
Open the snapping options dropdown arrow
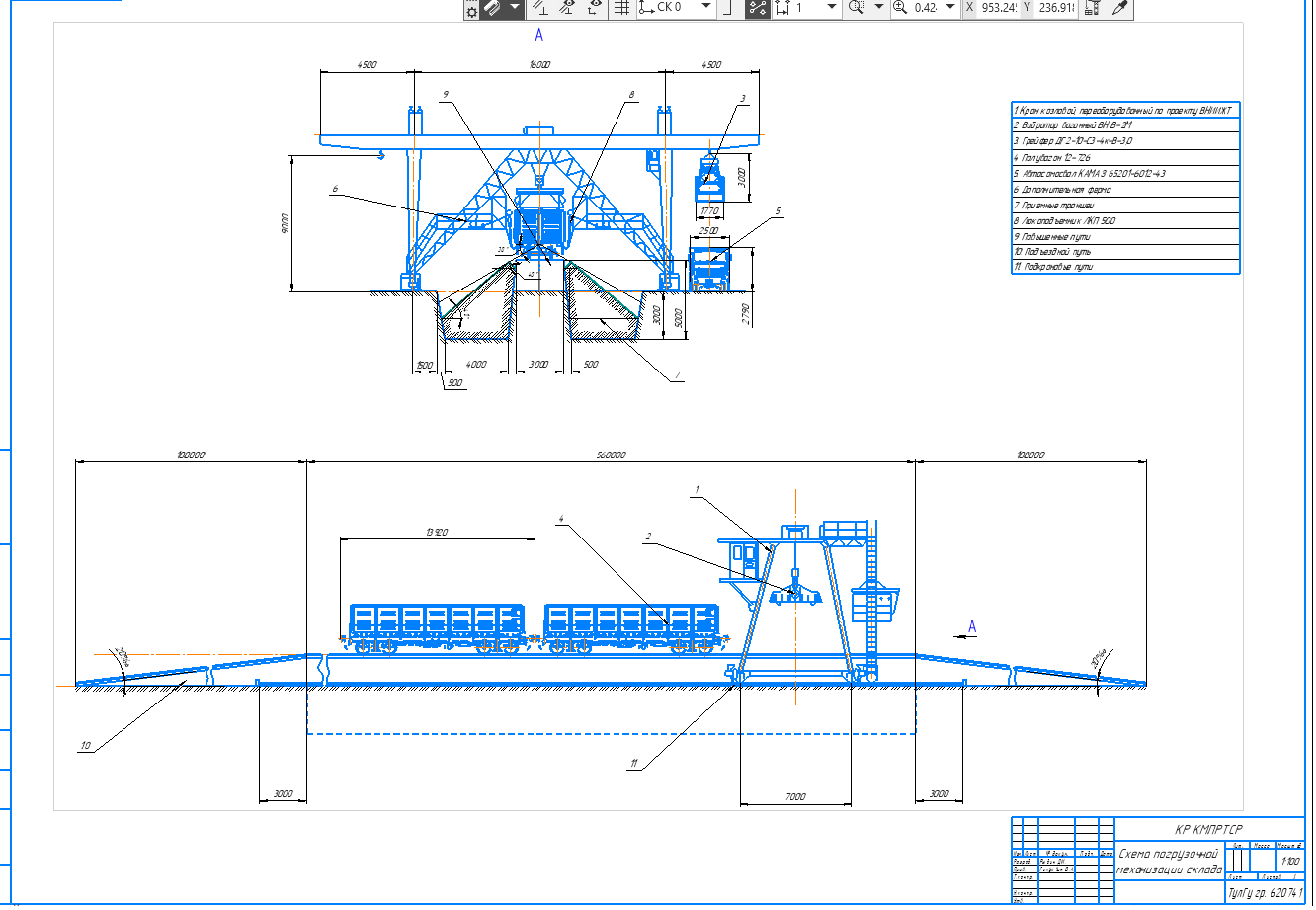[x=515, y=8]
